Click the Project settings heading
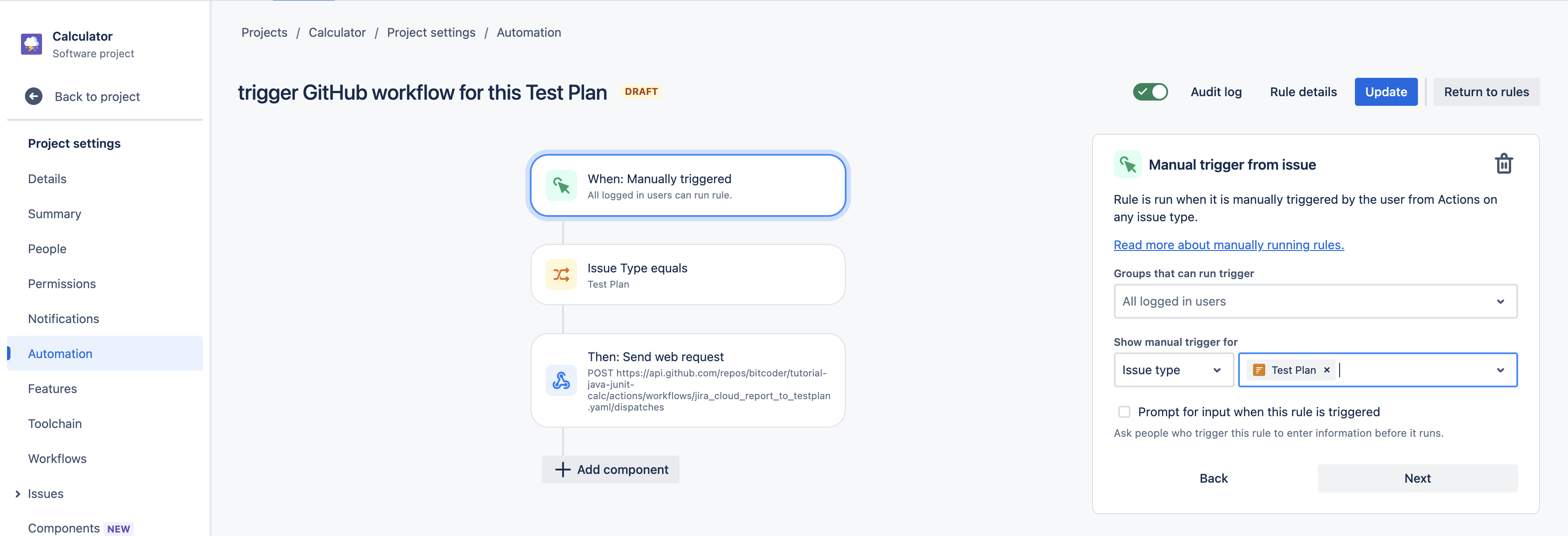This screenshot has height=536, width=1568. (x=74, y=143)
